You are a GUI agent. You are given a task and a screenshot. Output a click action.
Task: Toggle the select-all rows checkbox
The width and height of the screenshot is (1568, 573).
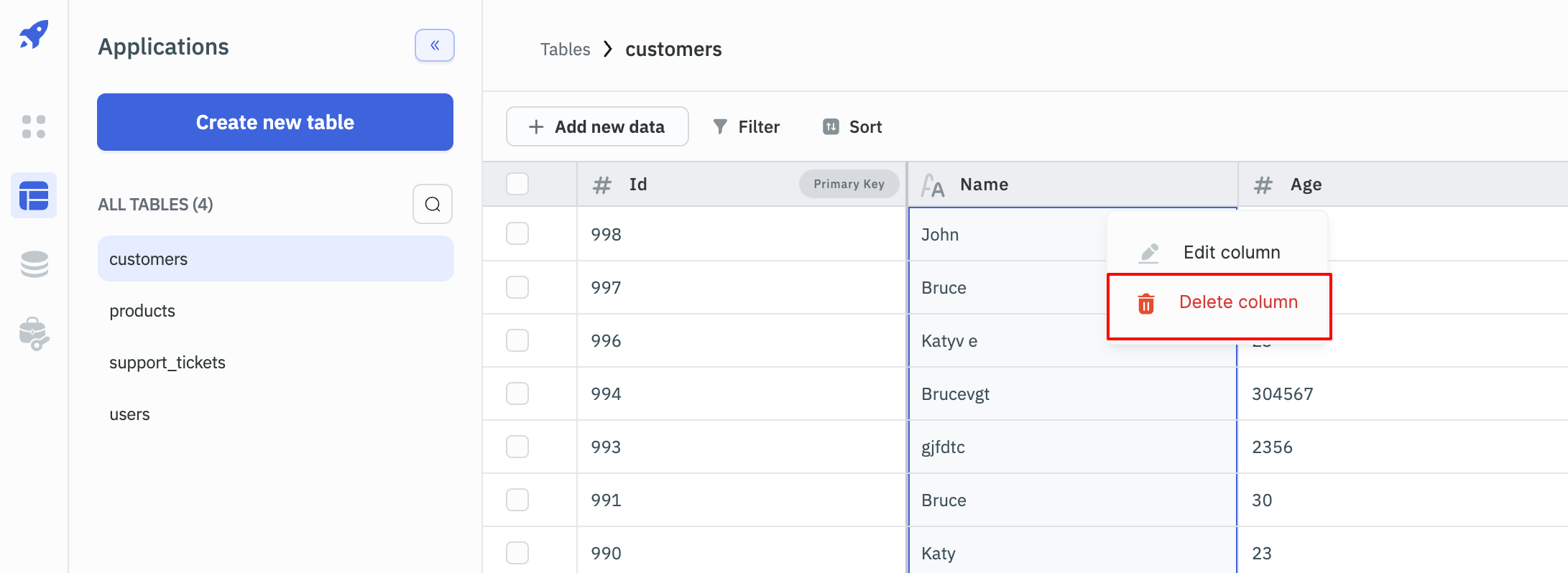[x=517, y=185]
